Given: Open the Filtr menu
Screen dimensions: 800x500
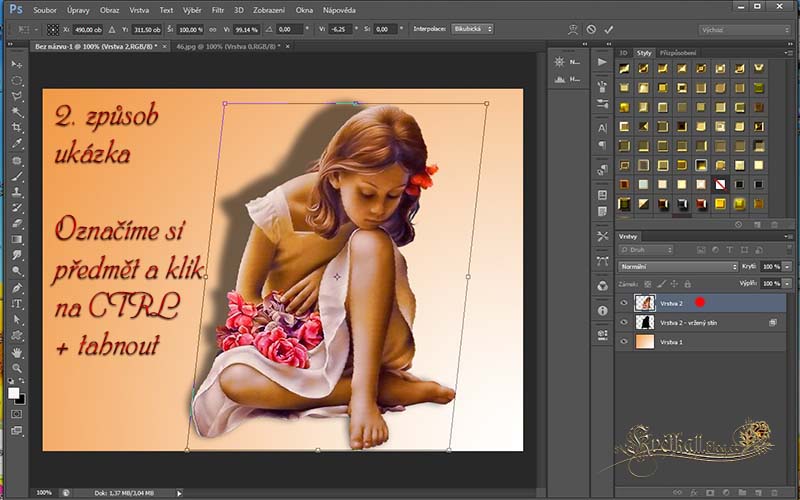Looking at the screenshot, I should 218,10.
